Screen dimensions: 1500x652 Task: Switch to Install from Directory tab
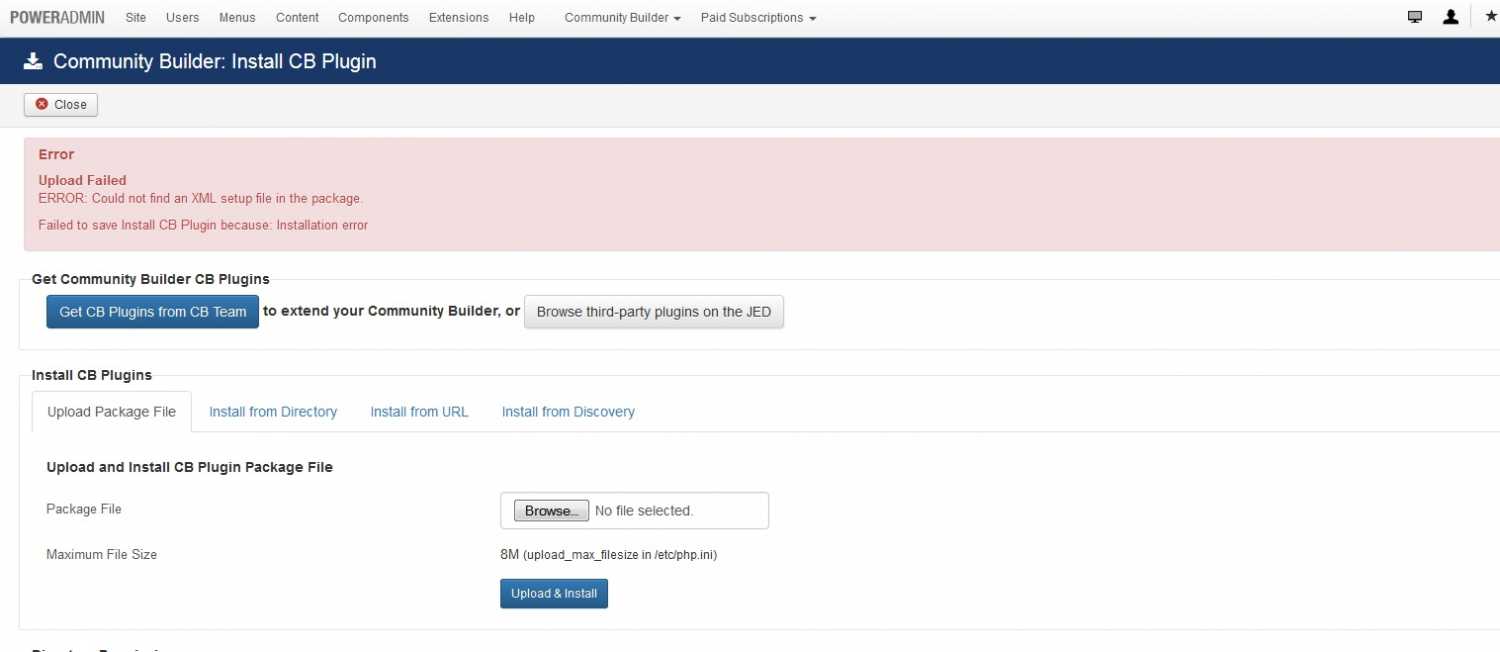coord(273,411)
